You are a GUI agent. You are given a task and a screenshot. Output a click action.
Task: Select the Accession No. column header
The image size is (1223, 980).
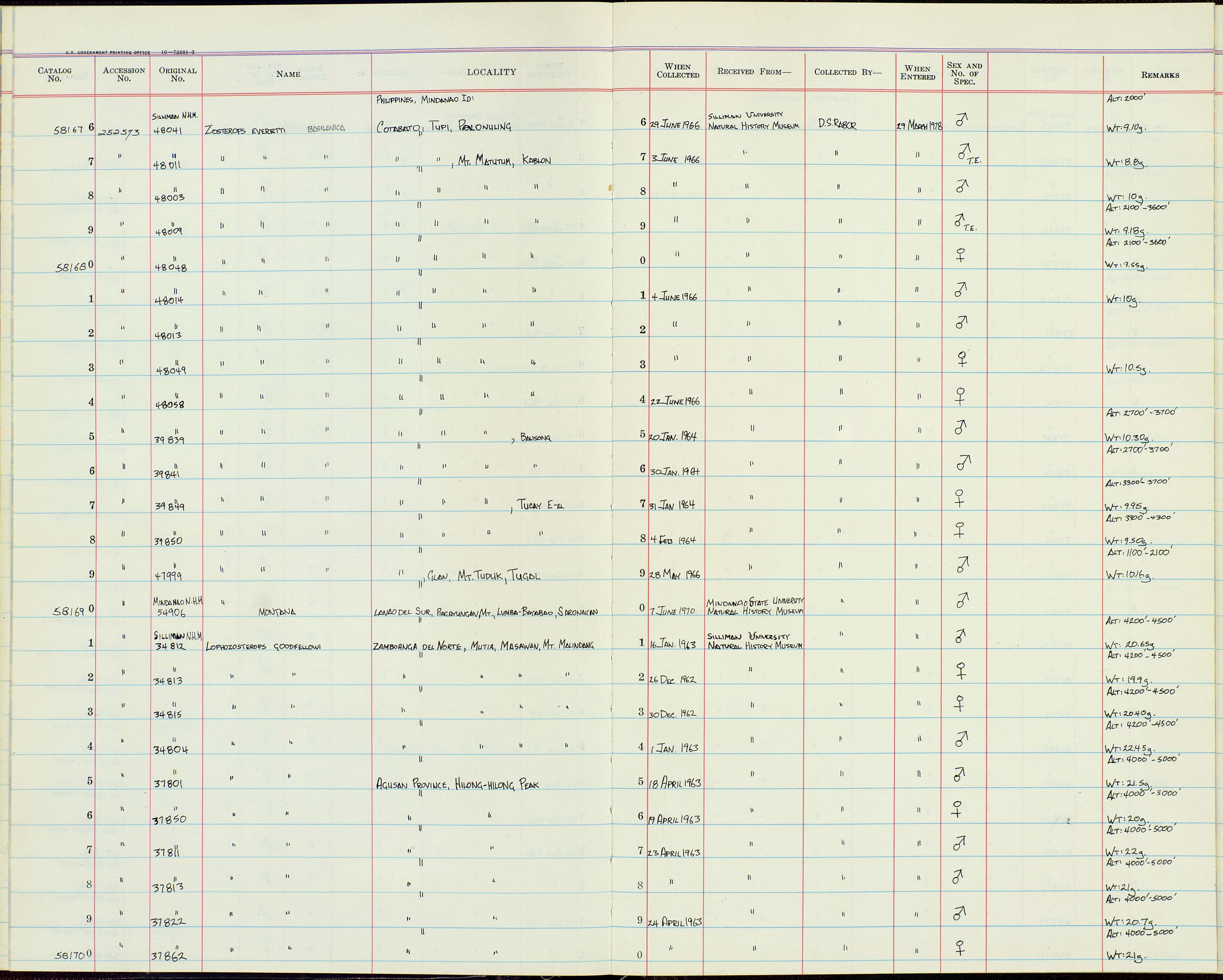tap(124, 74)
